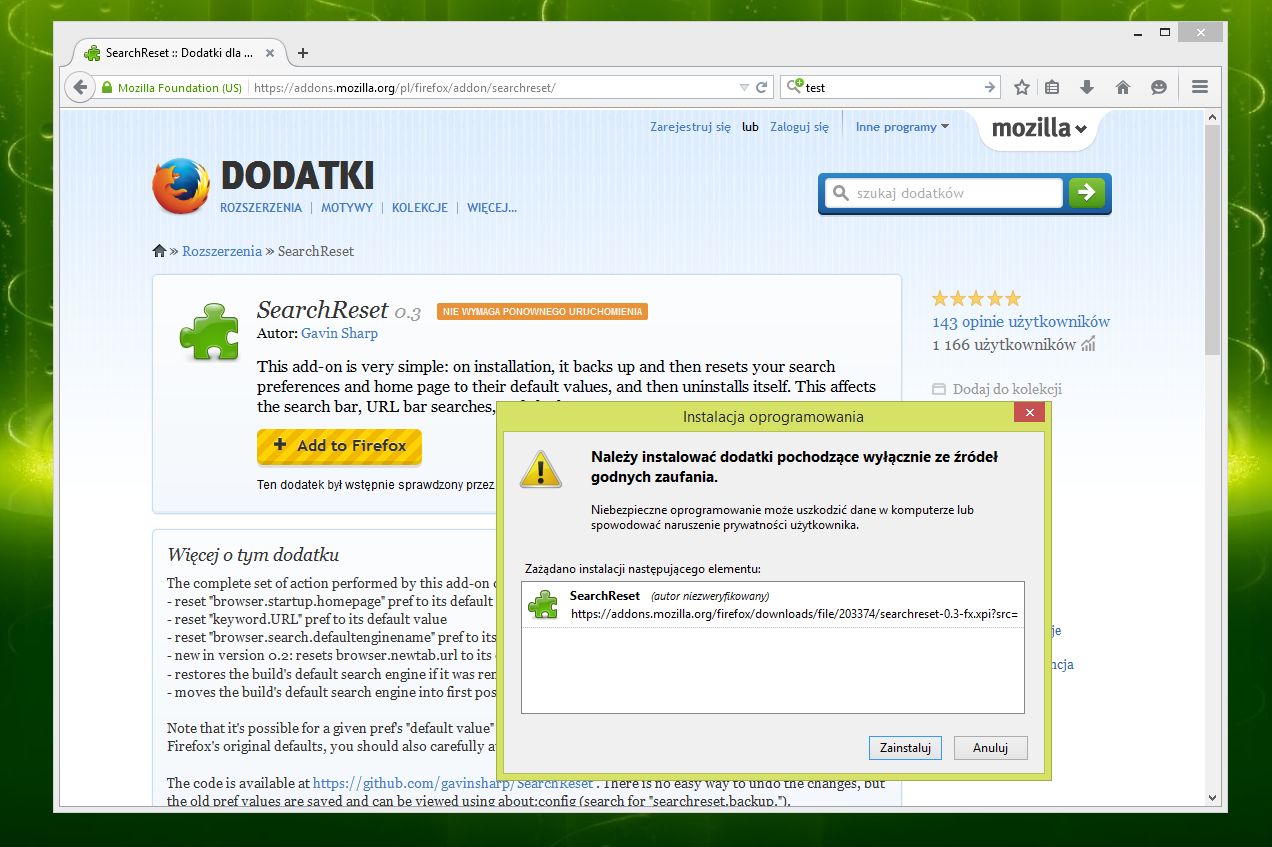Open the MOTYWY menu

click(x=347, y=208)
